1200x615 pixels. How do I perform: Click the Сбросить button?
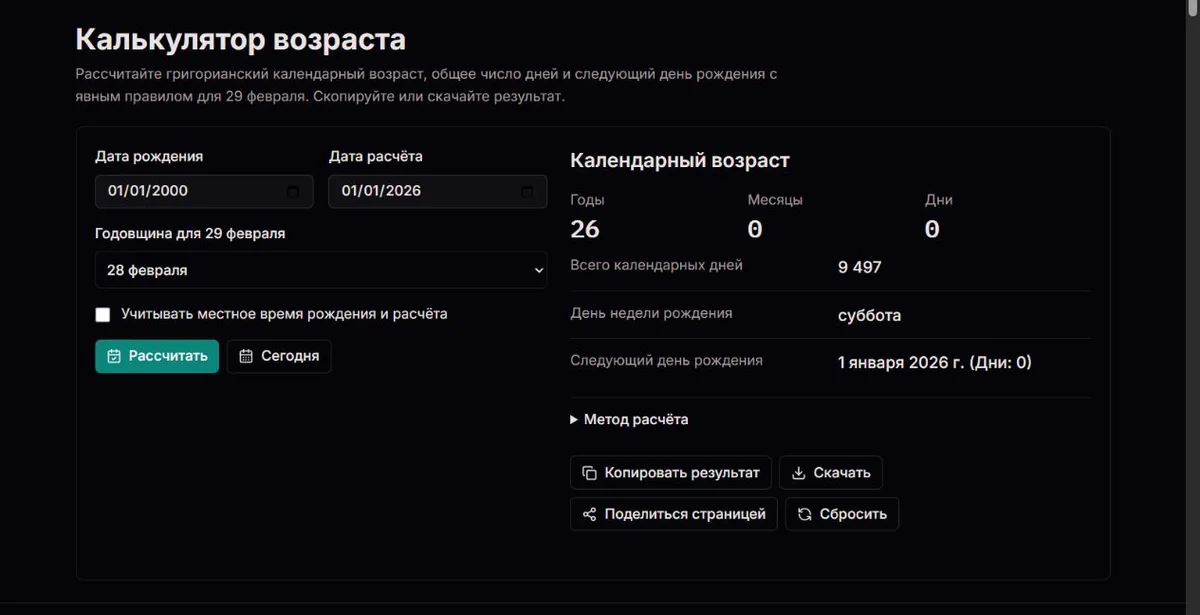(842, 514)
